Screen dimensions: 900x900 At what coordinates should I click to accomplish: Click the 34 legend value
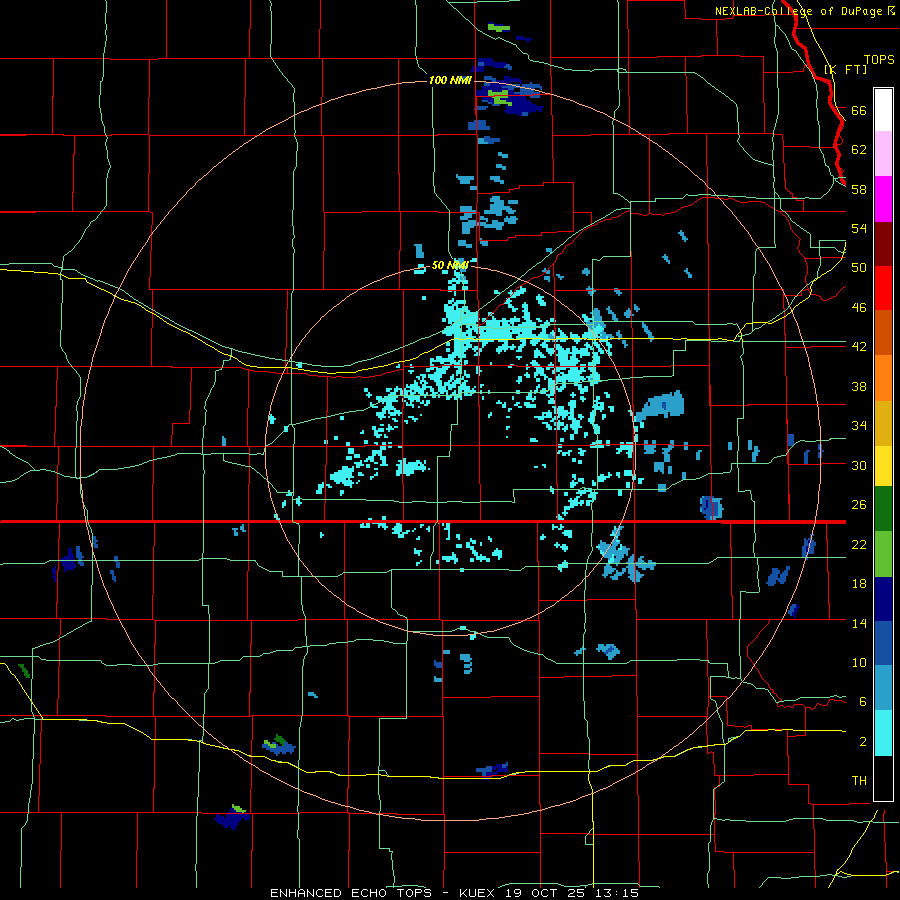(859, 425)
